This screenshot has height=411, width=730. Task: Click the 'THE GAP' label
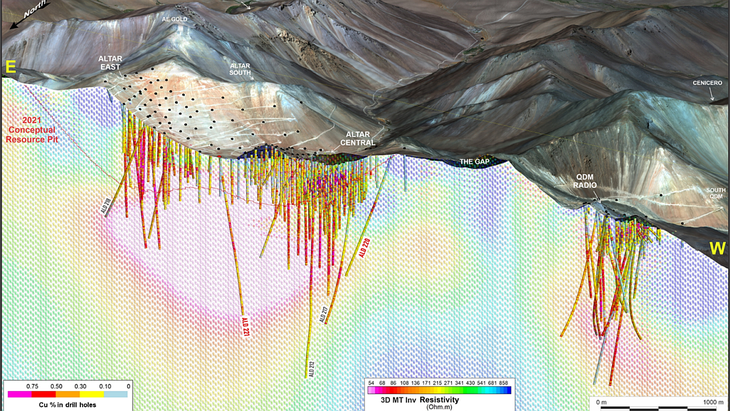(x=474, y=162)
